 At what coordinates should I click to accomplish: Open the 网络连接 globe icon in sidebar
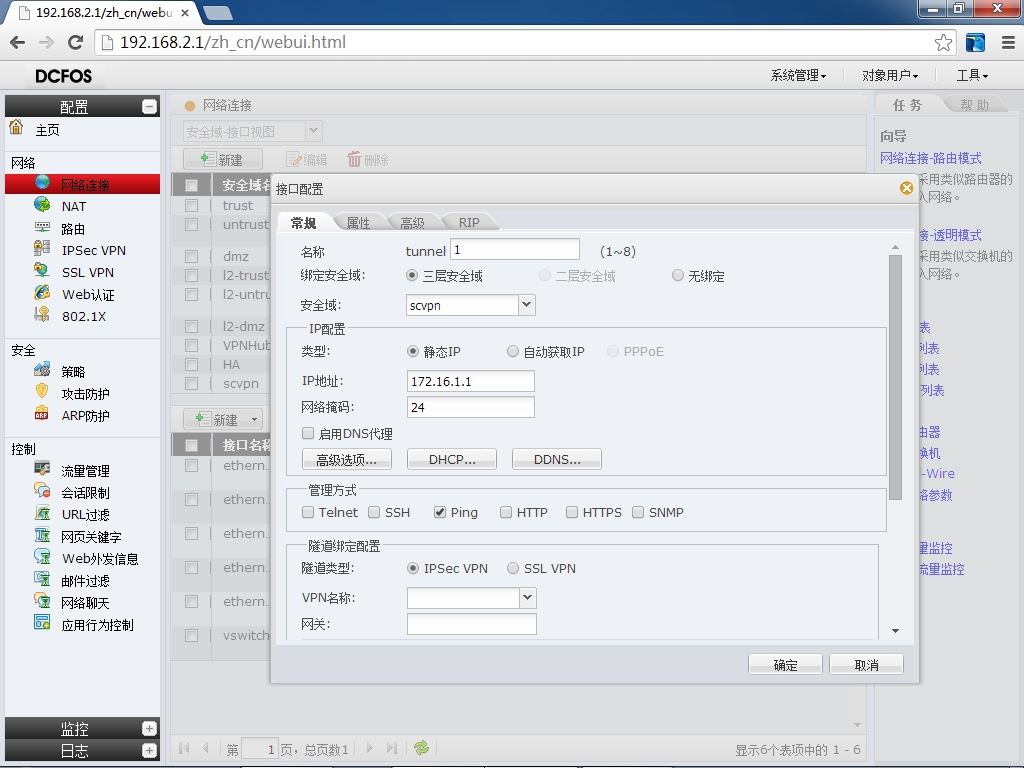coord(42,182)
